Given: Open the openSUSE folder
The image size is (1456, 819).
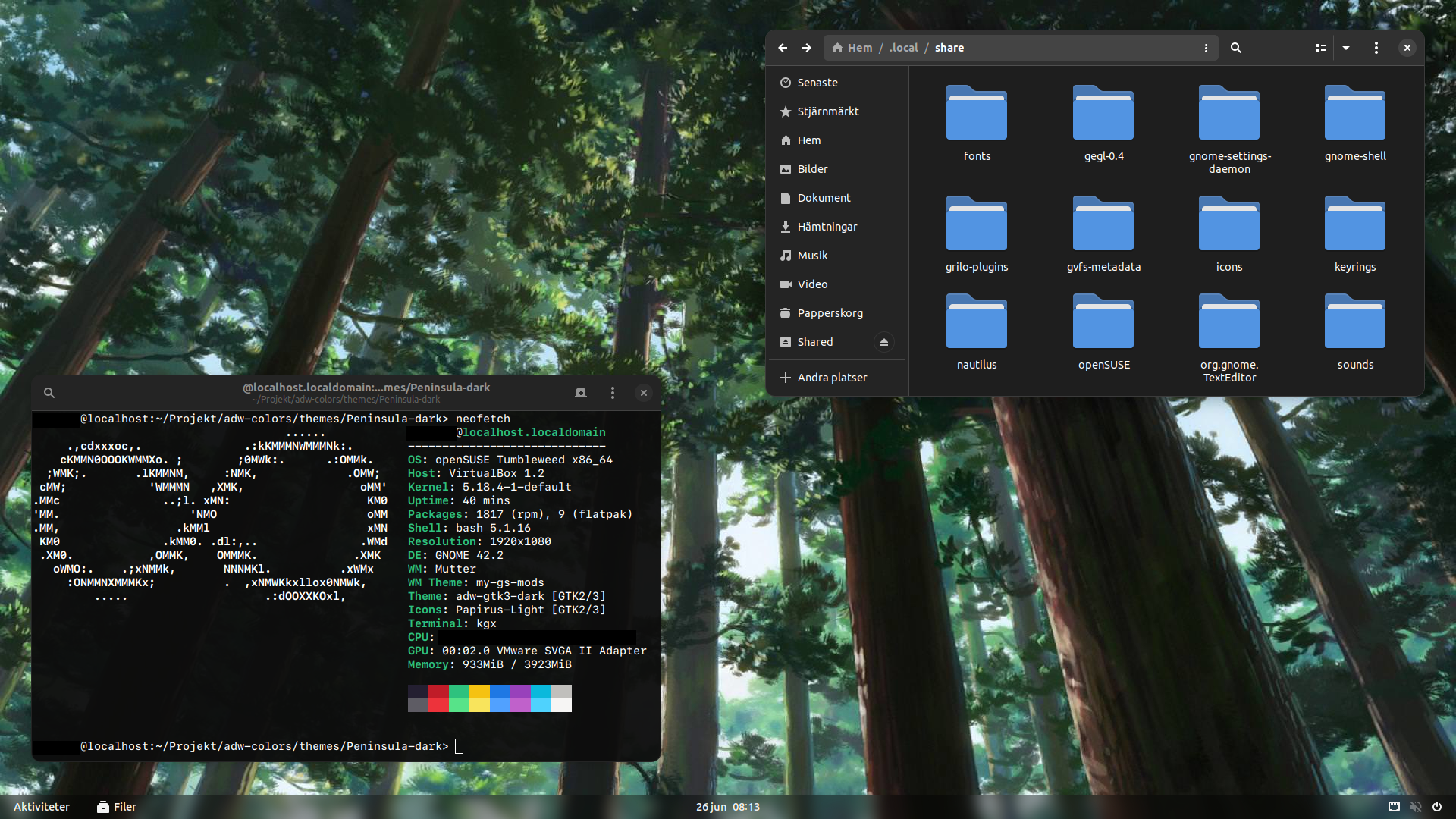Looking at the screenshot, I should (x=1103, y=330).
